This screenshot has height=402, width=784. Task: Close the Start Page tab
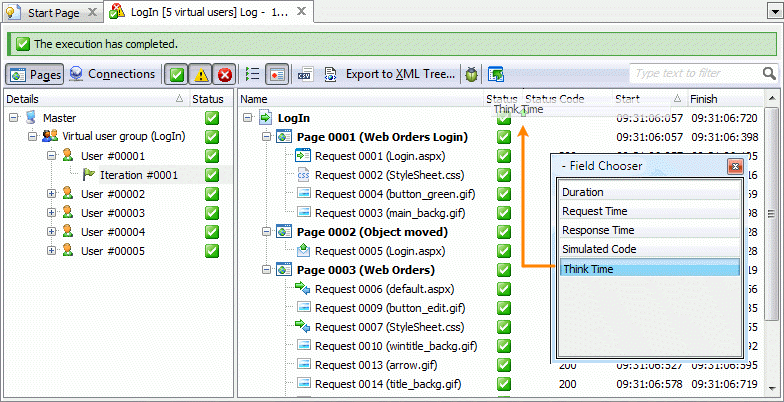92,12
